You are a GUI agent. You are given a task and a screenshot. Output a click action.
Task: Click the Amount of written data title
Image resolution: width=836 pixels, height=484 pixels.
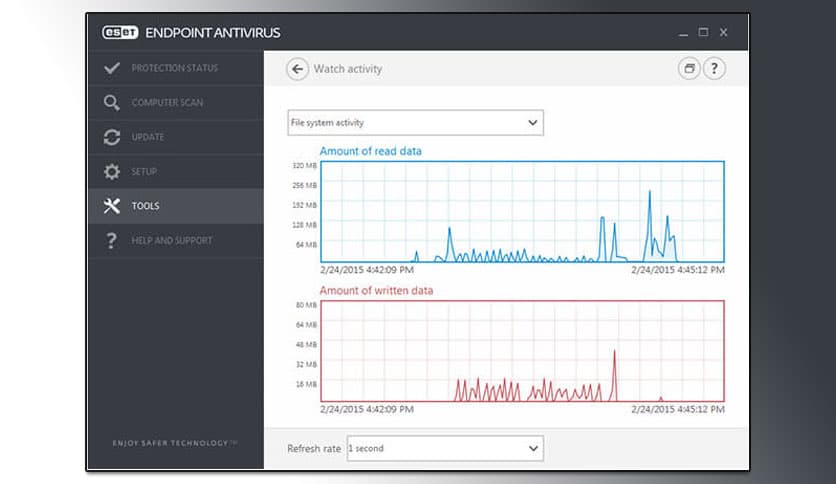coord(376,291)
